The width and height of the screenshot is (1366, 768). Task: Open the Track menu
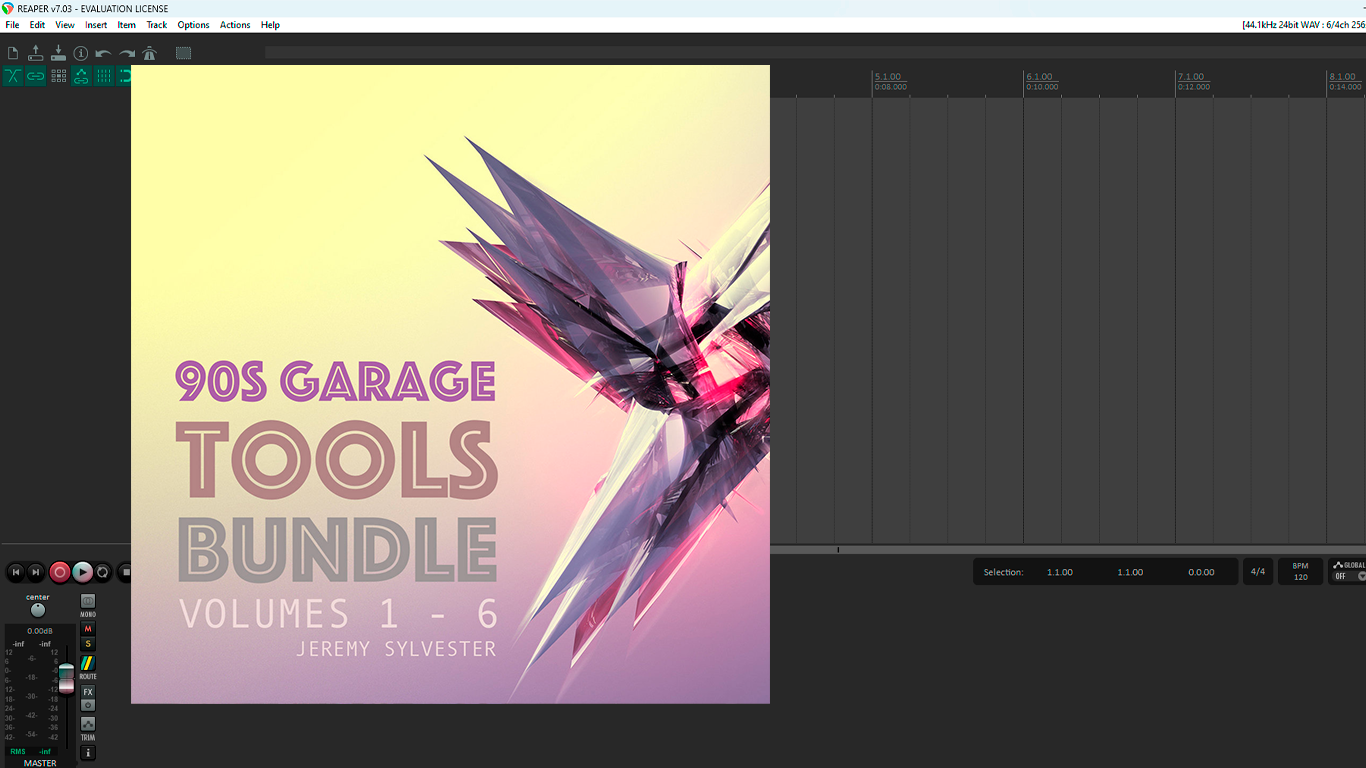157,25
